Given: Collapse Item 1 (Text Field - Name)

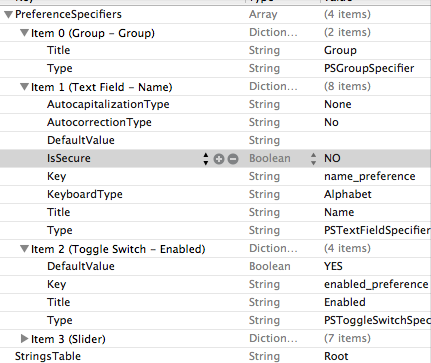Looking at the screenshot, I should click(24, 87).
